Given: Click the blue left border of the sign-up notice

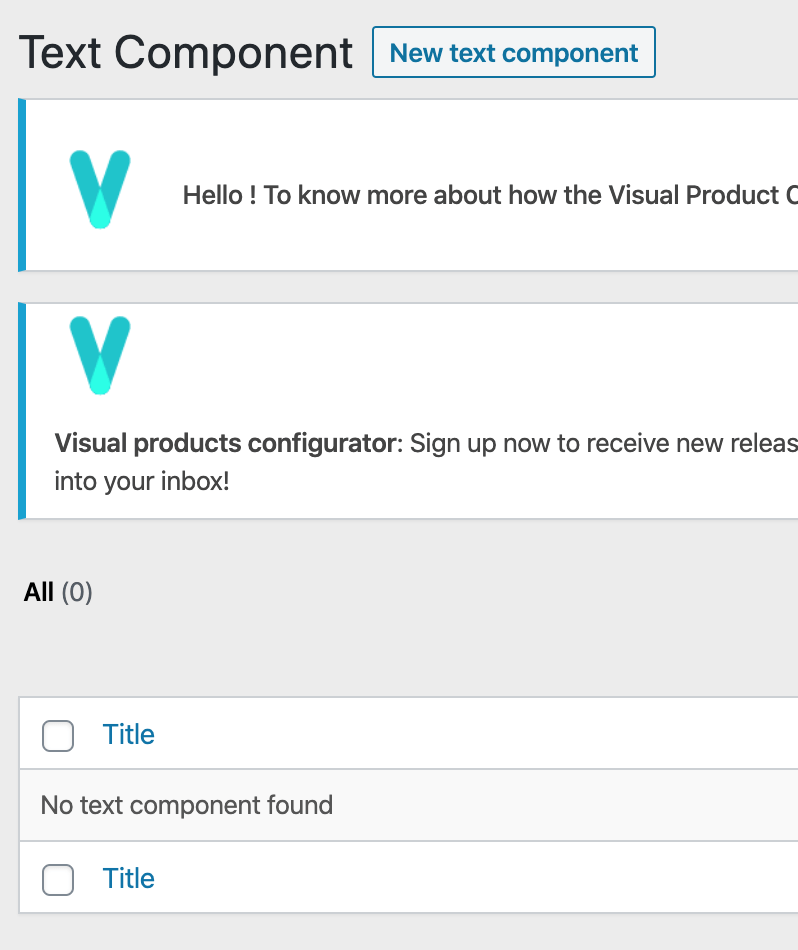Looking at the screenshot, I should point(22,411).
